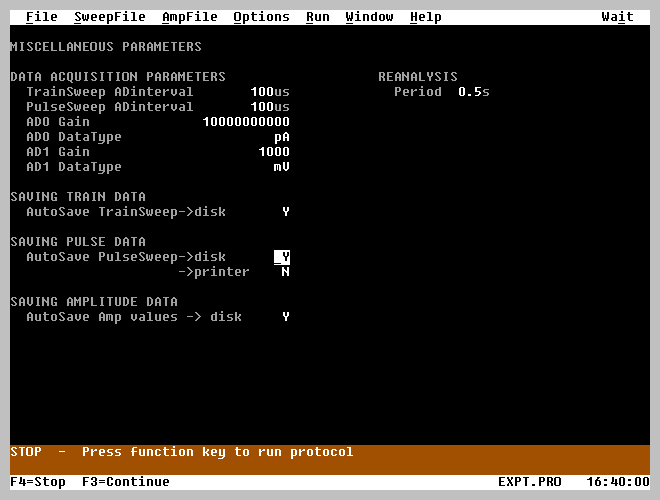
Task: Click the AD0 Gain value field
Action: click(x=245, y=122)
